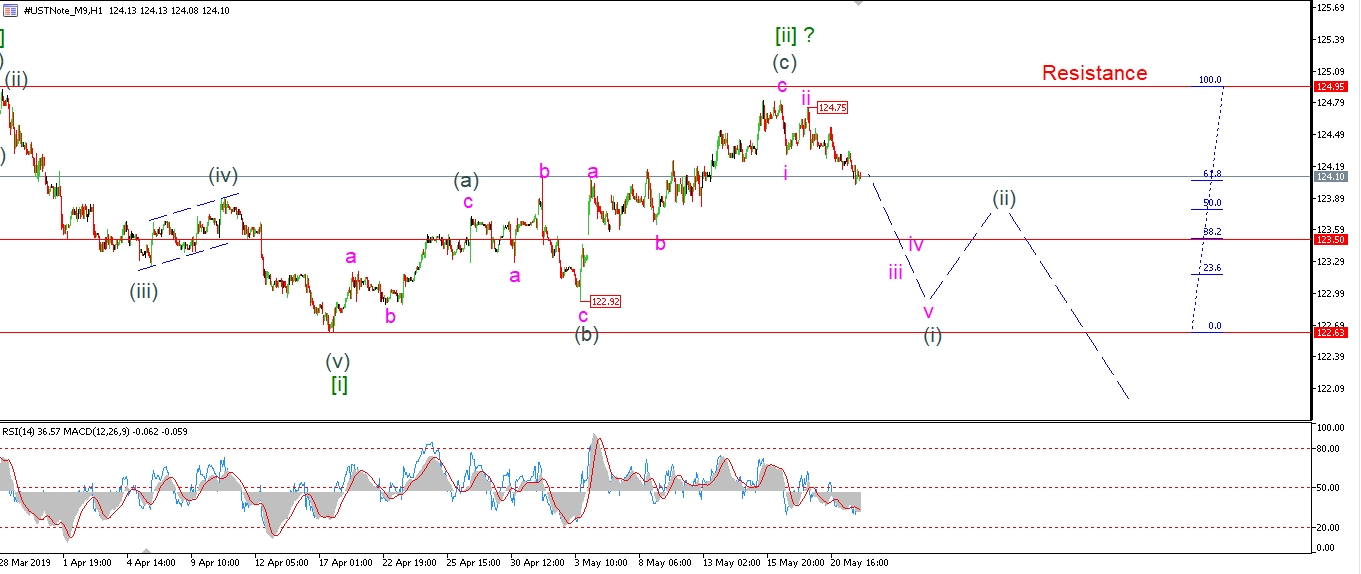Click the 122.92 price arrow label

605,301
